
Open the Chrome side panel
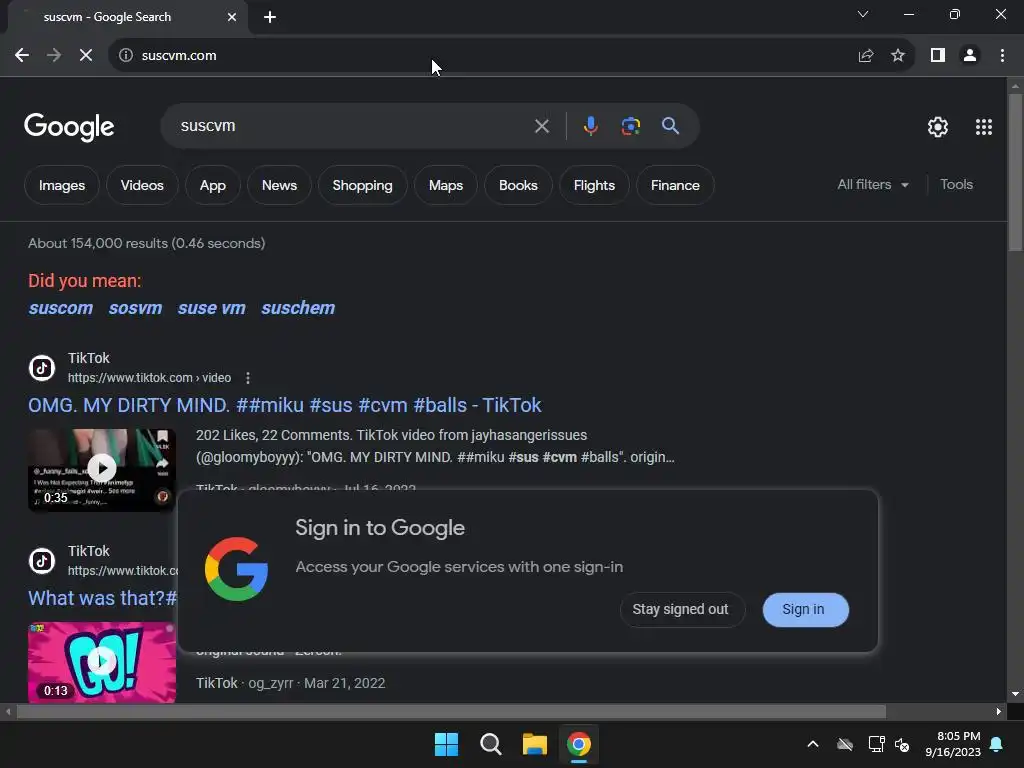938,56
